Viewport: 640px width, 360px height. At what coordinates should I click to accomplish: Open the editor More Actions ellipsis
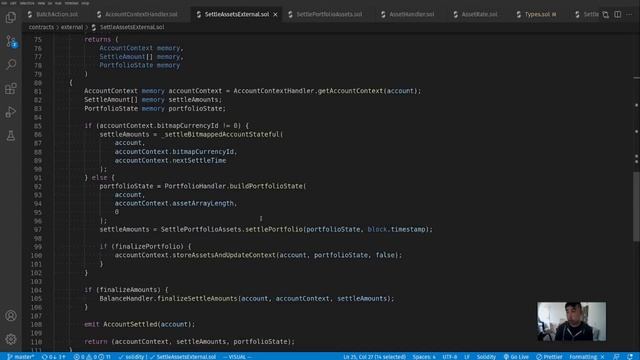629,14
